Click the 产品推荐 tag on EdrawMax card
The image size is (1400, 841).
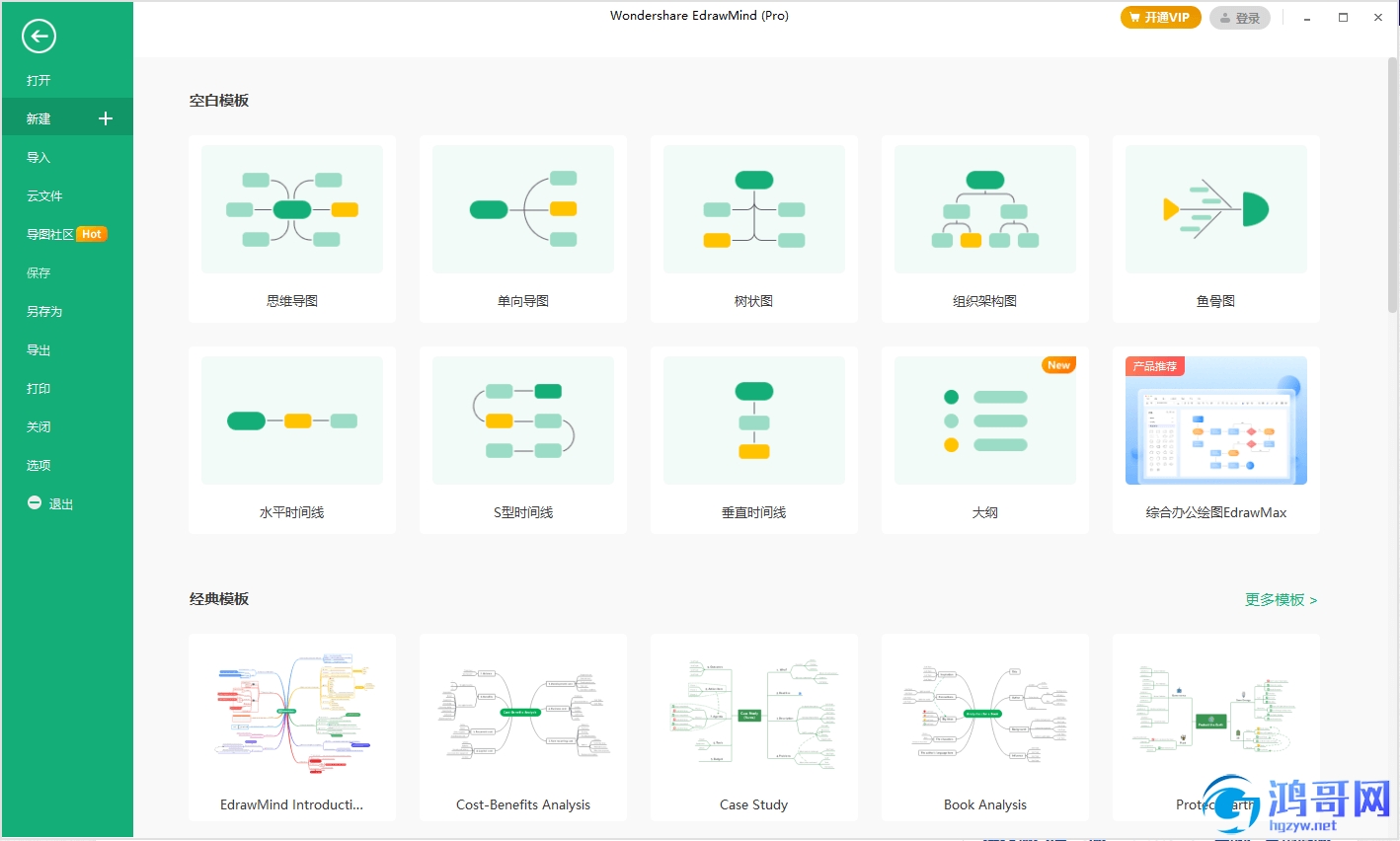click(1155, 366)
